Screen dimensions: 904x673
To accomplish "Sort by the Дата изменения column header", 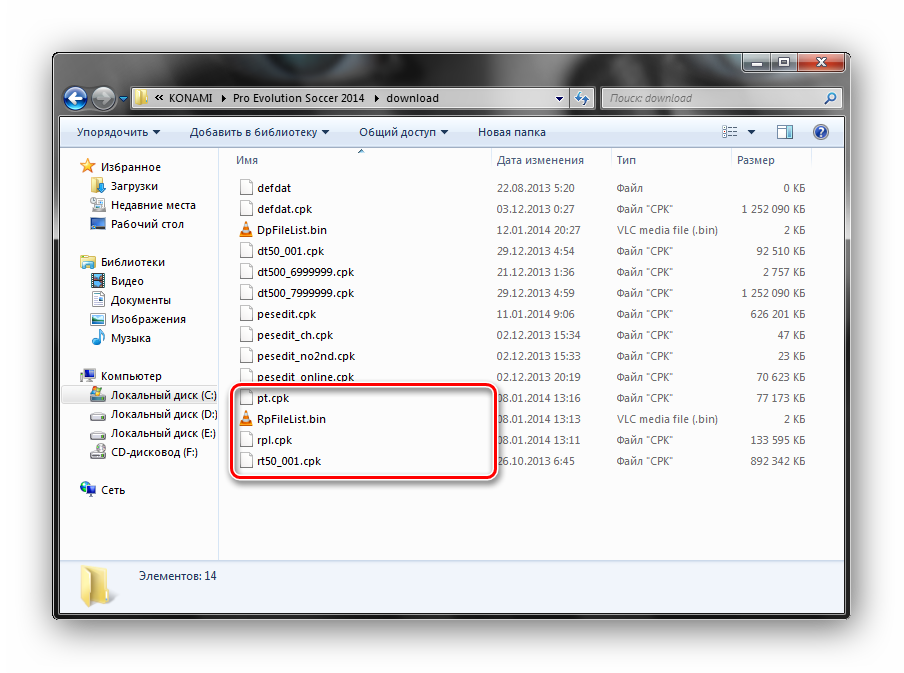I will (540, 160).
